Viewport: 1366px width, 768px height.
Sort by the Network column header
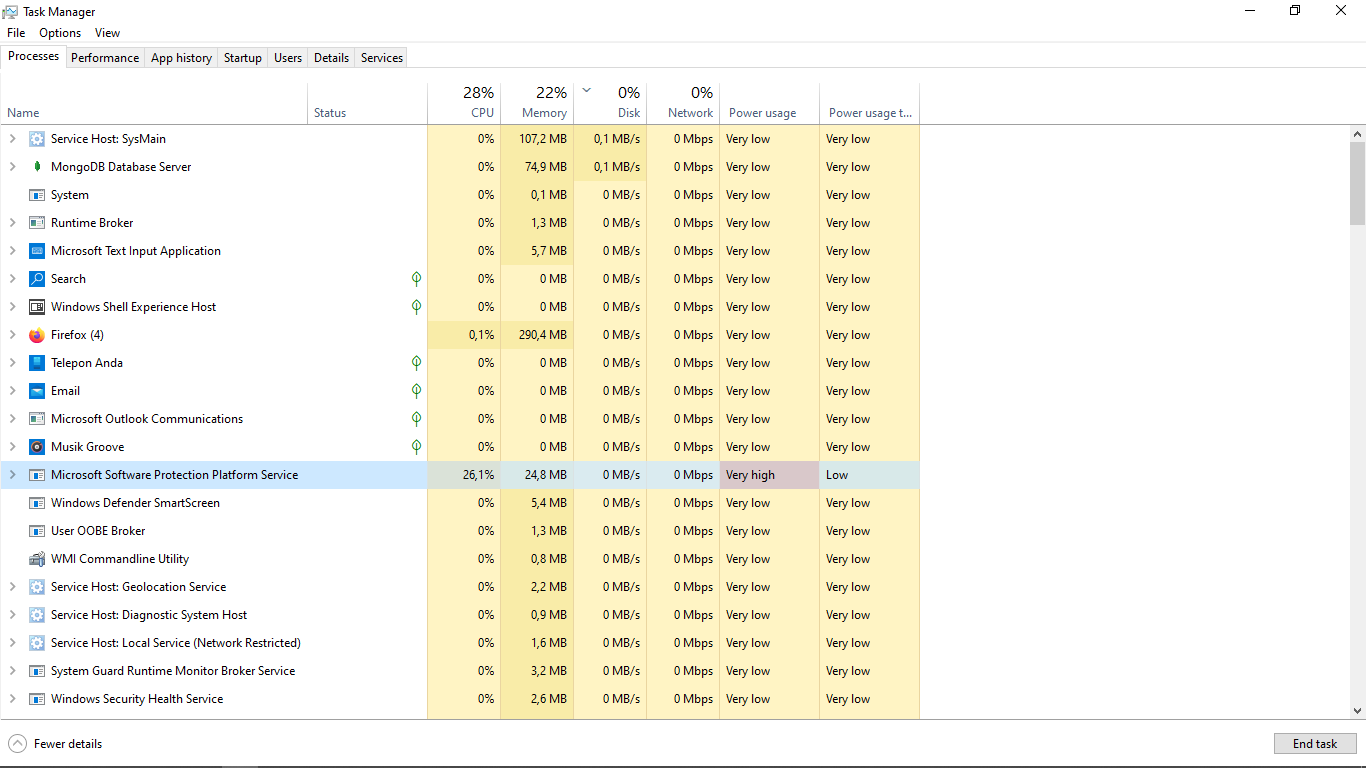point(683,103)
